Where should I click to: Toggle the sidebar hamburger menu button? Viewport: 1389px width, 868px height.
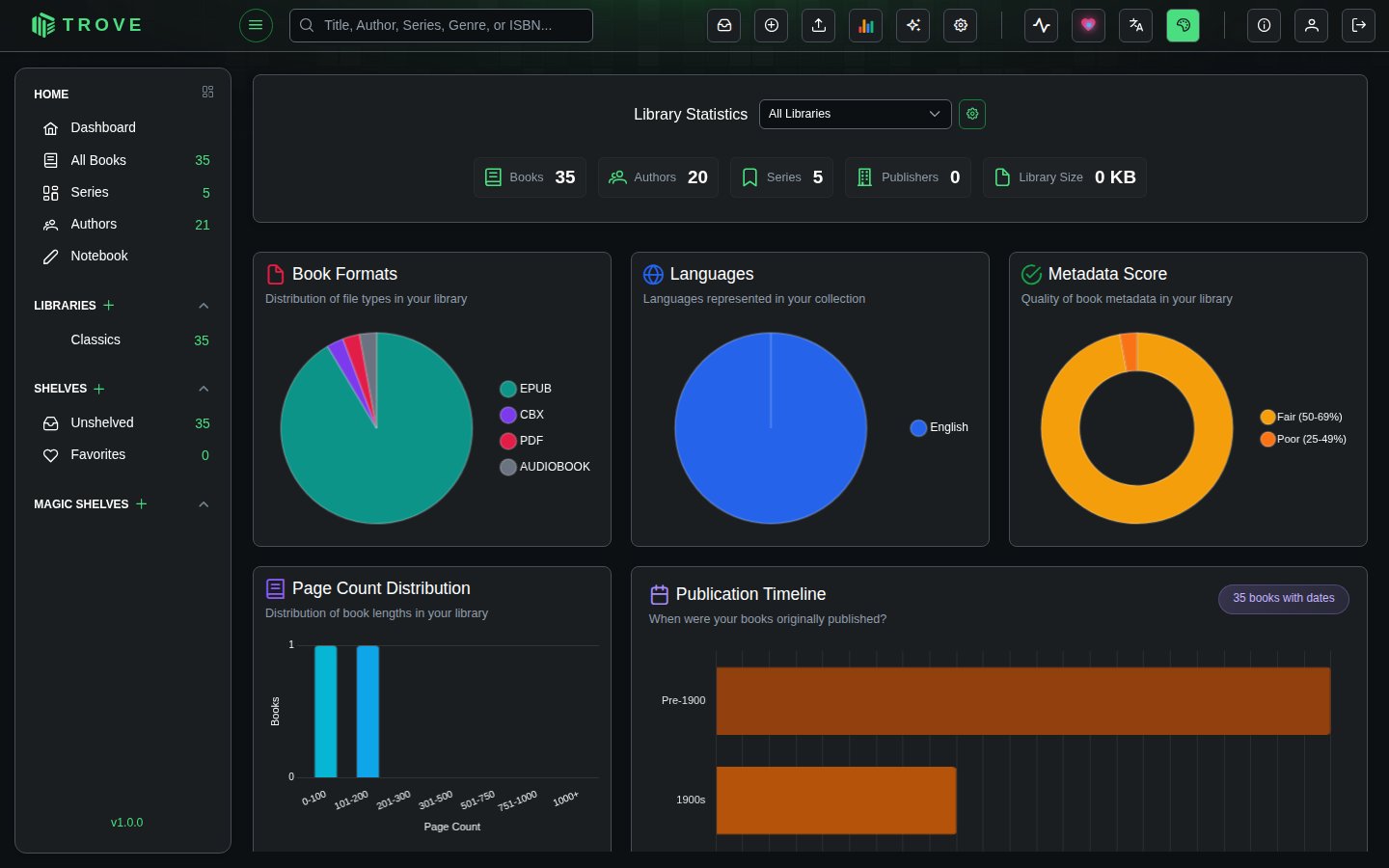click(x=256, y=25)
